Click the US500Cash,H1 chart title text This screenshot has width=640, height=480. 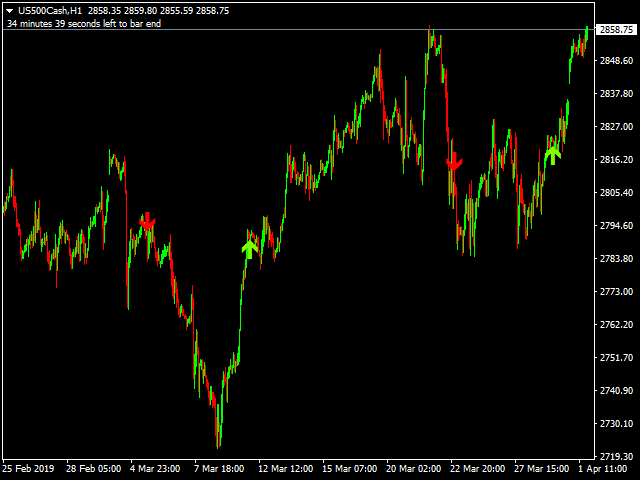pos(50,11)
